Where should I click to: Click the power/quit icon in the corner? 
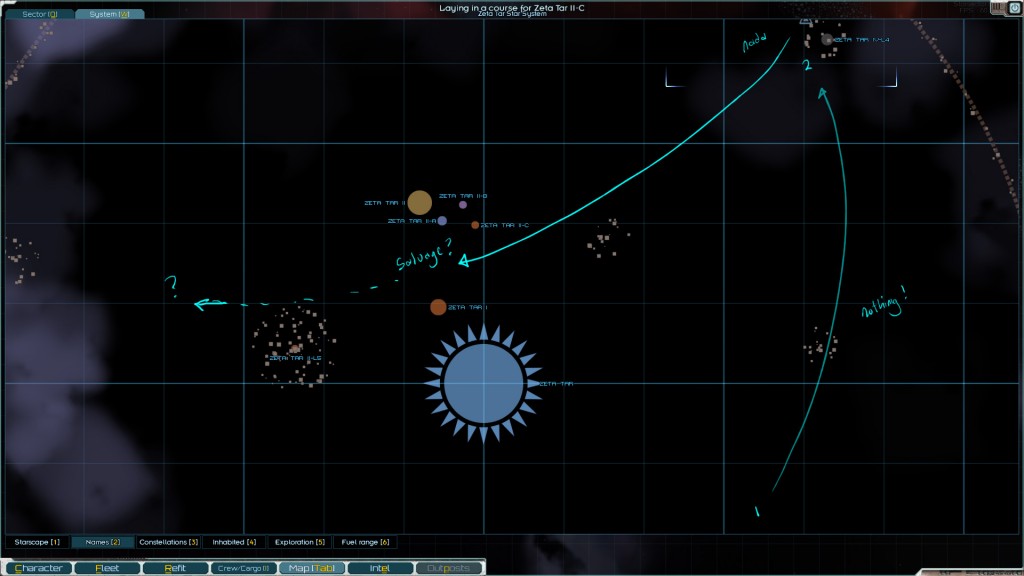pos(1015,8)
